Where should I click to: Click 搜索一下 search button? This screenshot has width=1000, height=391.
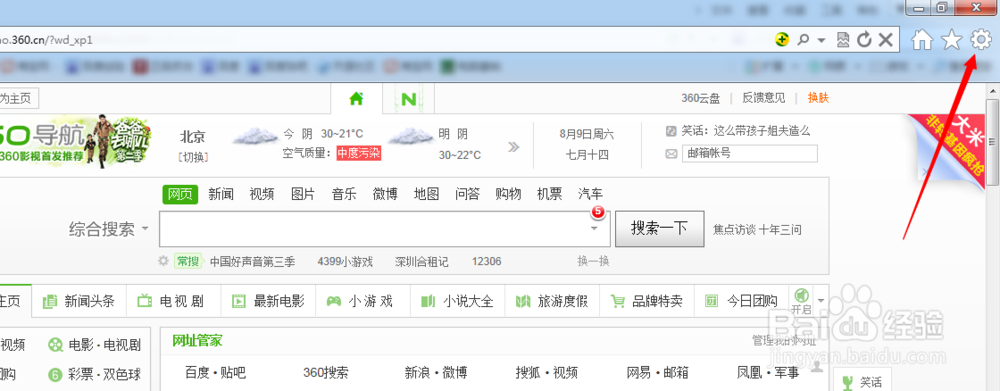[659, 228]
